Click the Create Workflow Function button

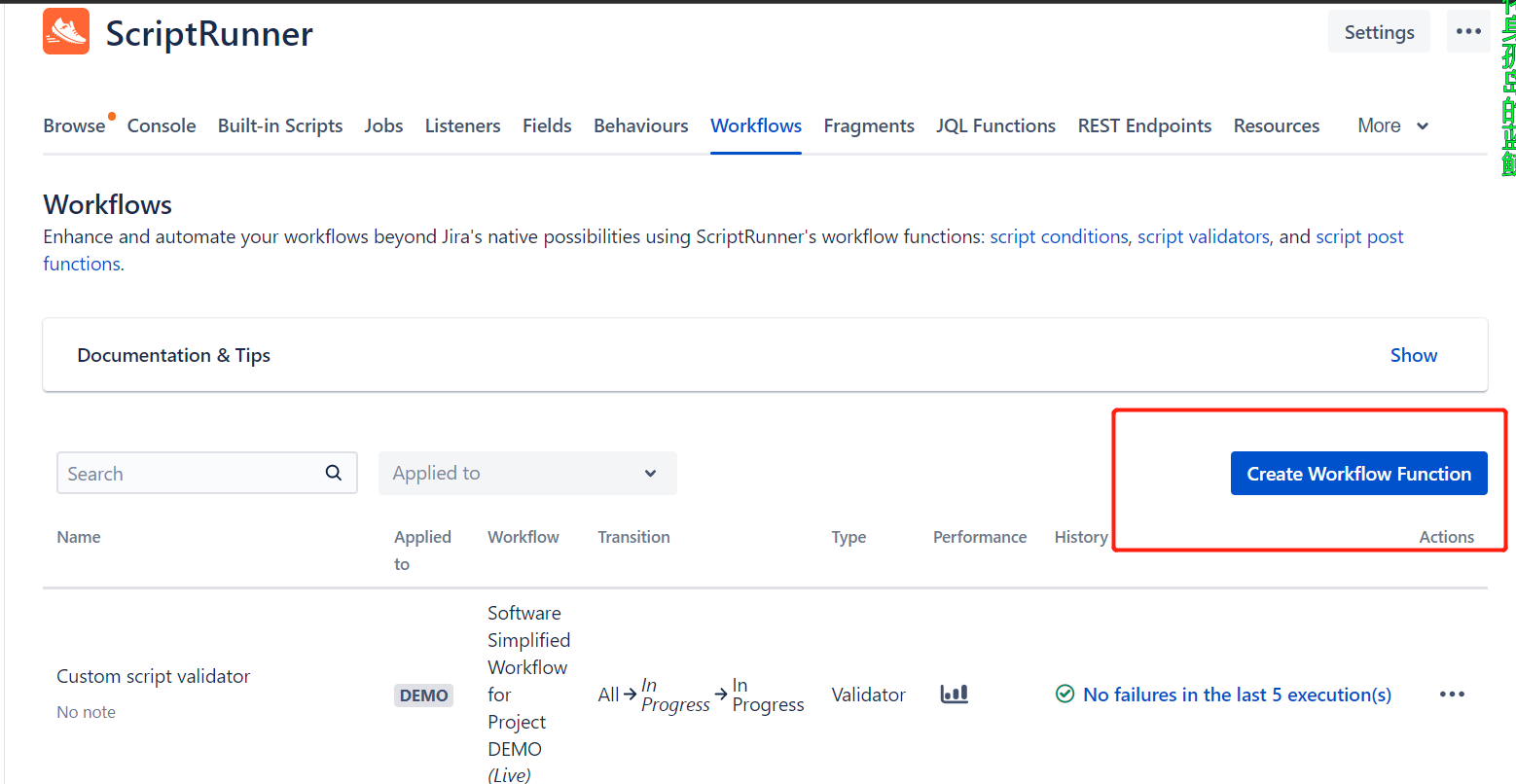[1358, 473]
